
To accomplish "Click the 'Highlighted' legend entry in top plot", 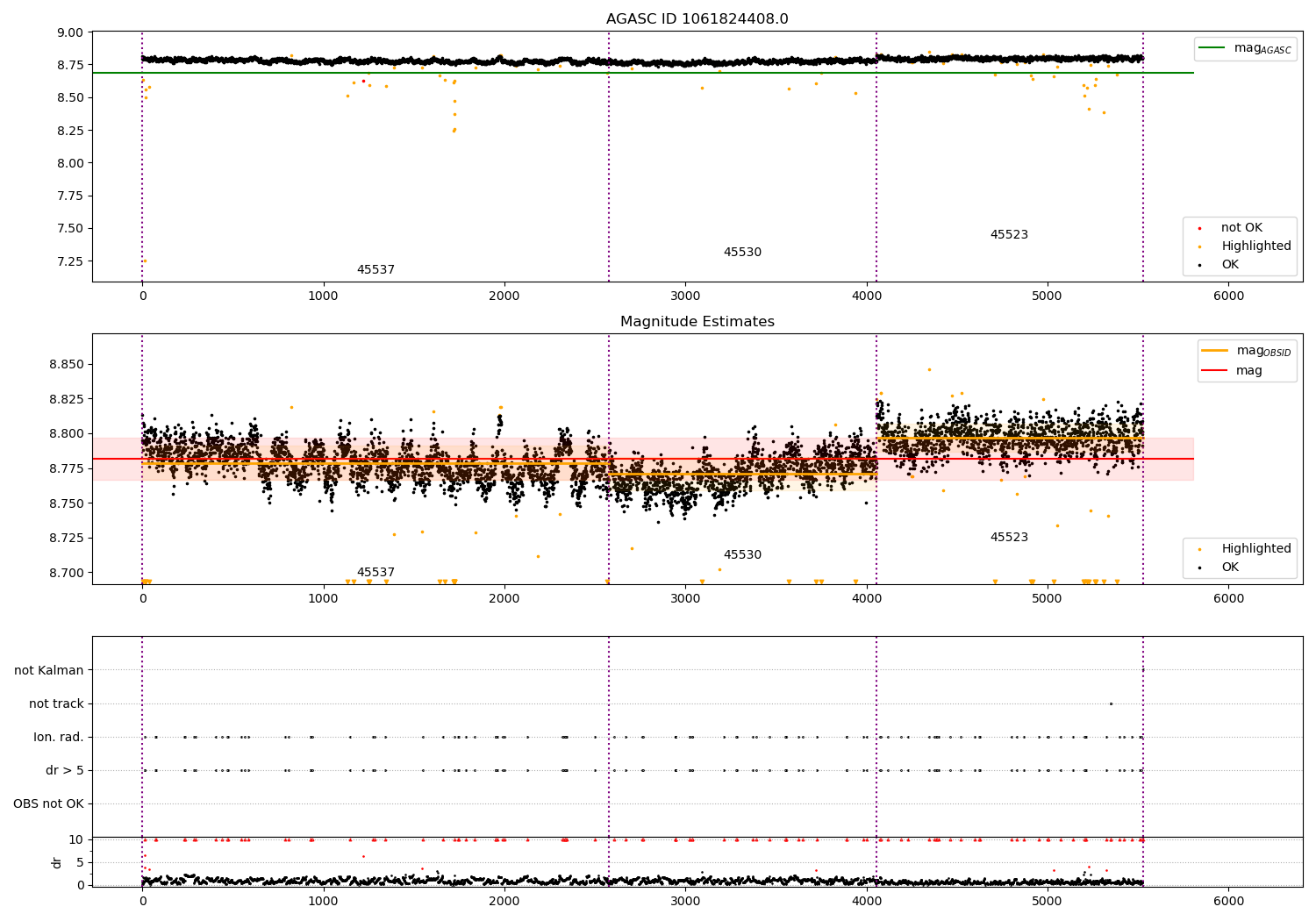I will coord(1255,246).
